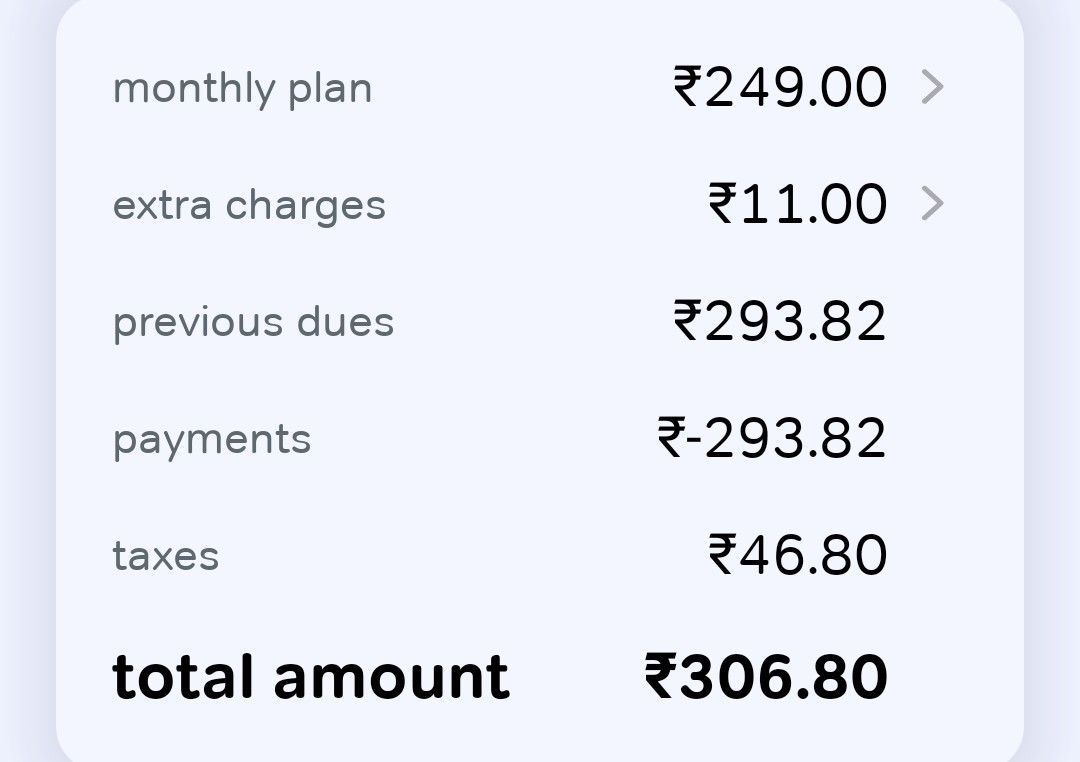The image size is (1080, 762).
Task: Click the rupee symbol beside 249.00
Action: coord(688,87)
